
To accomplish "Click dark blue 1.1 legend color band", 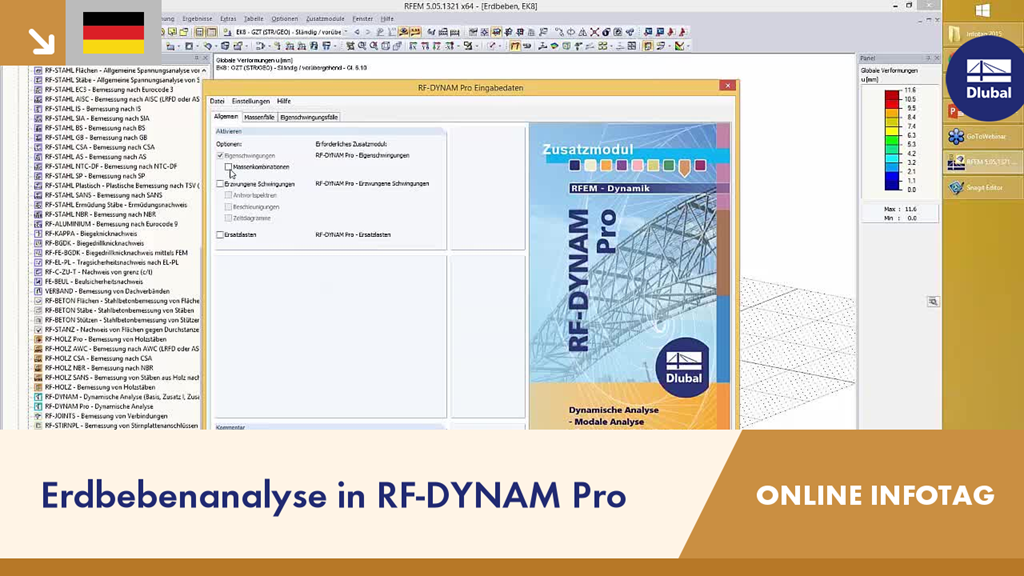I will pyautogui.click(x=892, y=185).
